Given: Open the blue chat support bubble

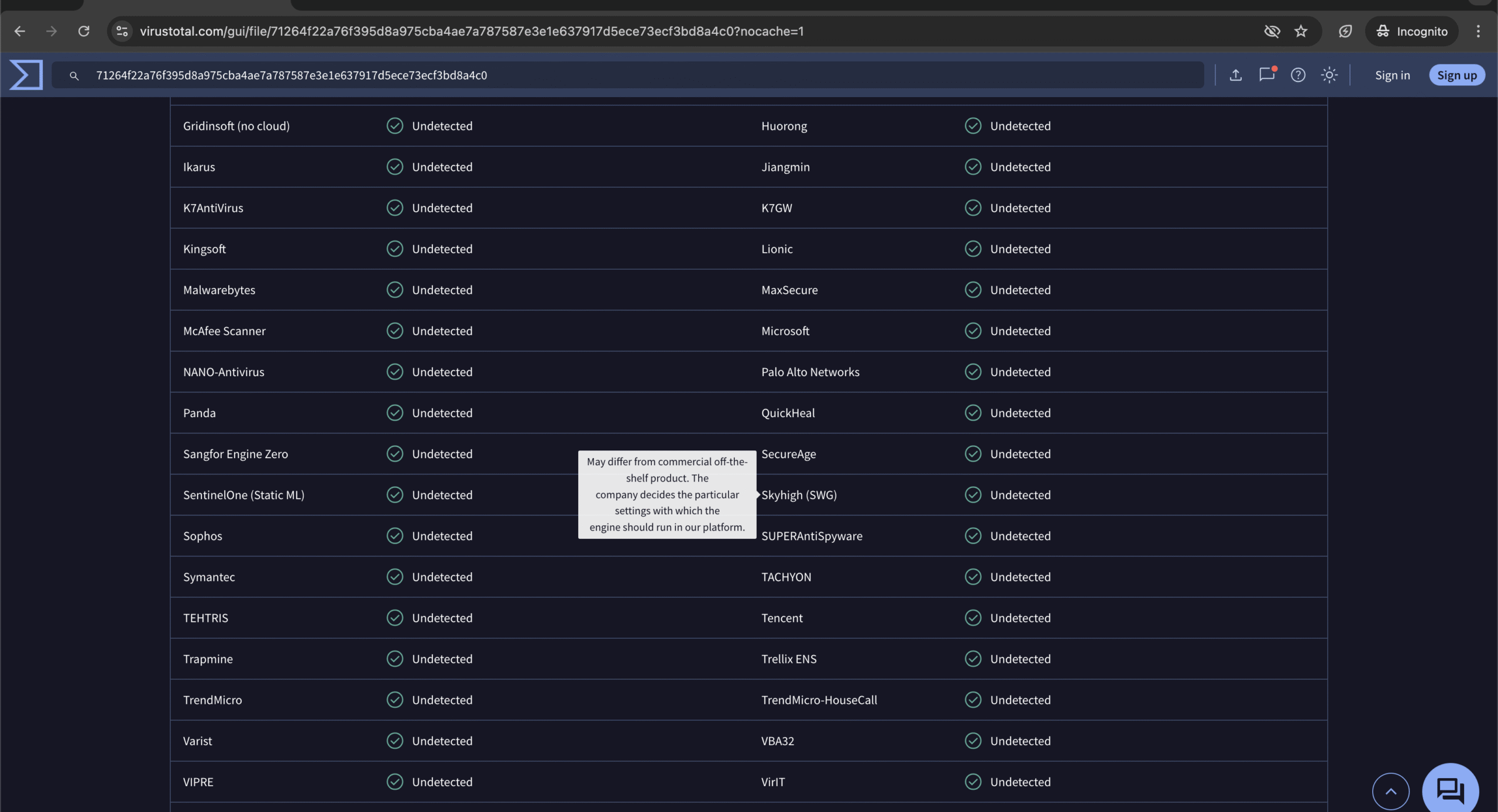Looking at the screenshot, I should [1450, 790].
